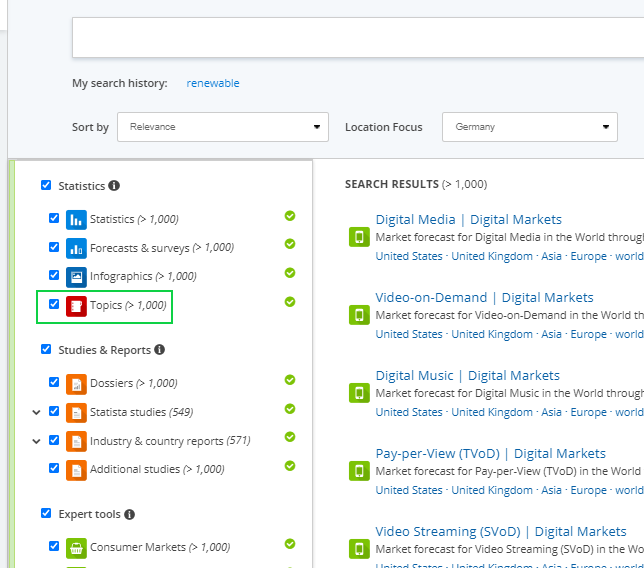
Task: Click the green mobile icon beside Digital Media result
Action: pos(359,237)
